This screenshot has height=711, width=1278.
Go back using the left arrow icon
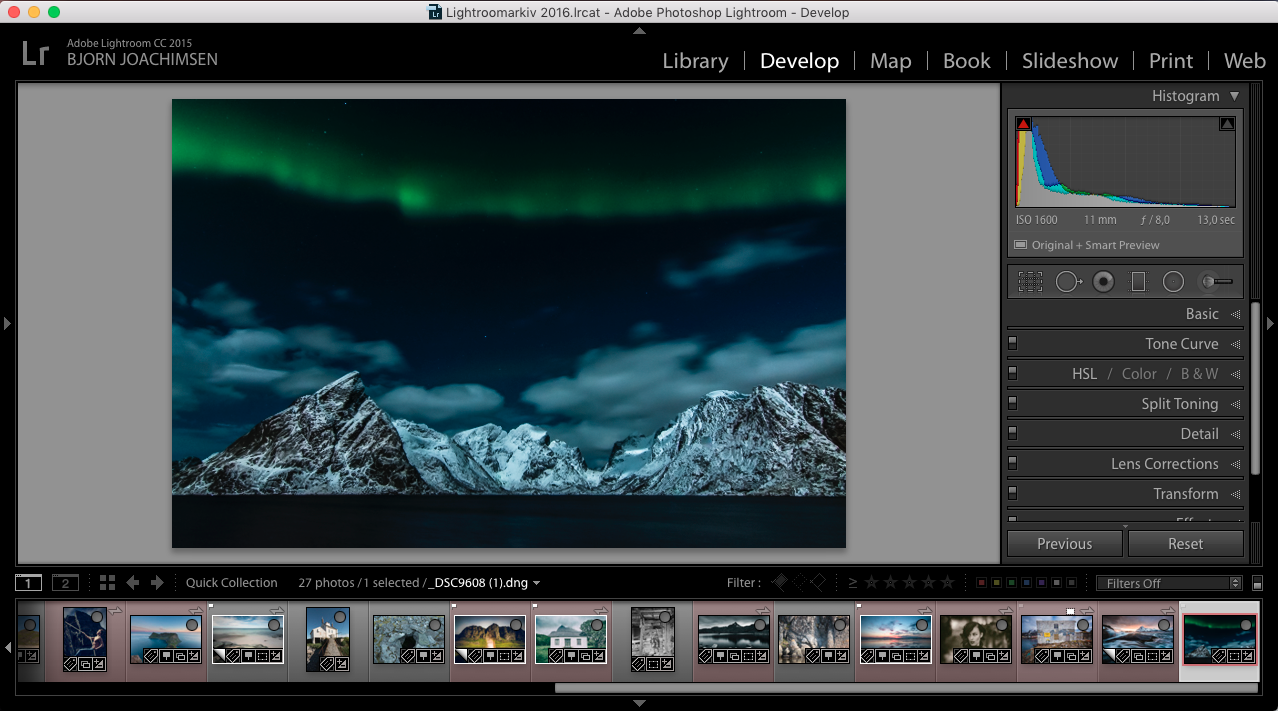(132, 583)
